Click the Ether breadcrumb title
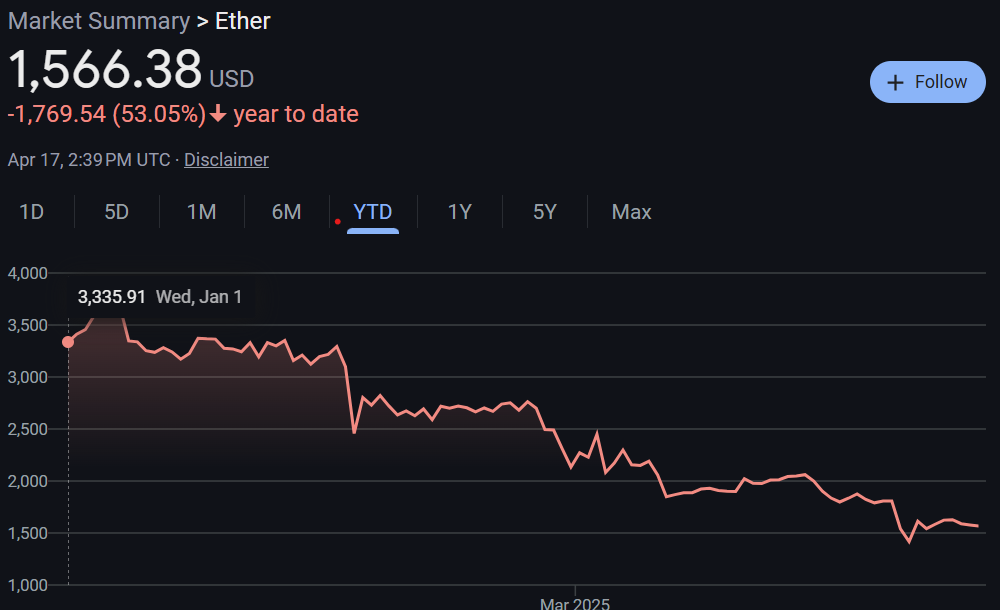Screen dimensions: 1000x610 point(242,21)
